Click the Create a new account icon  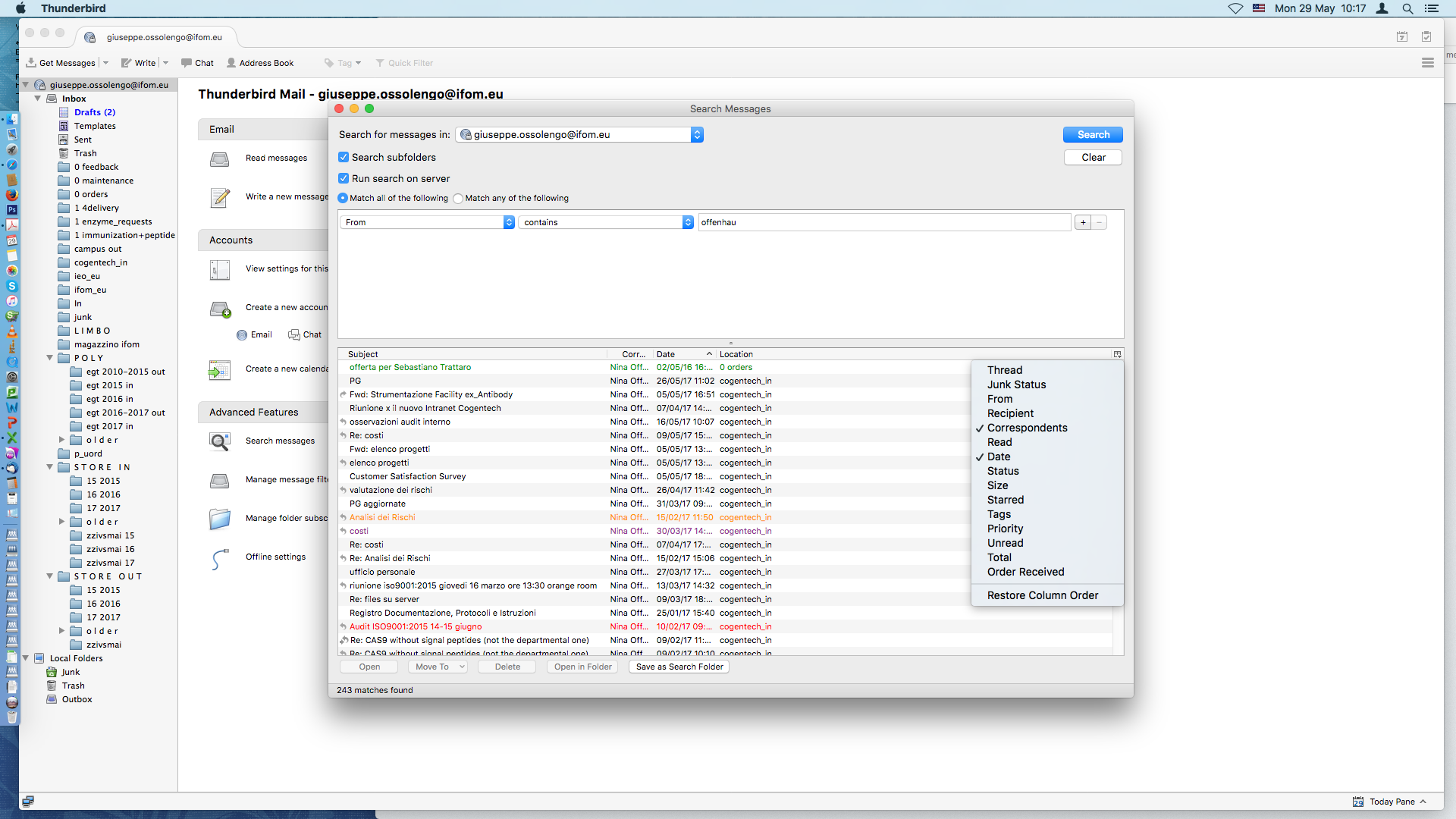220,308
